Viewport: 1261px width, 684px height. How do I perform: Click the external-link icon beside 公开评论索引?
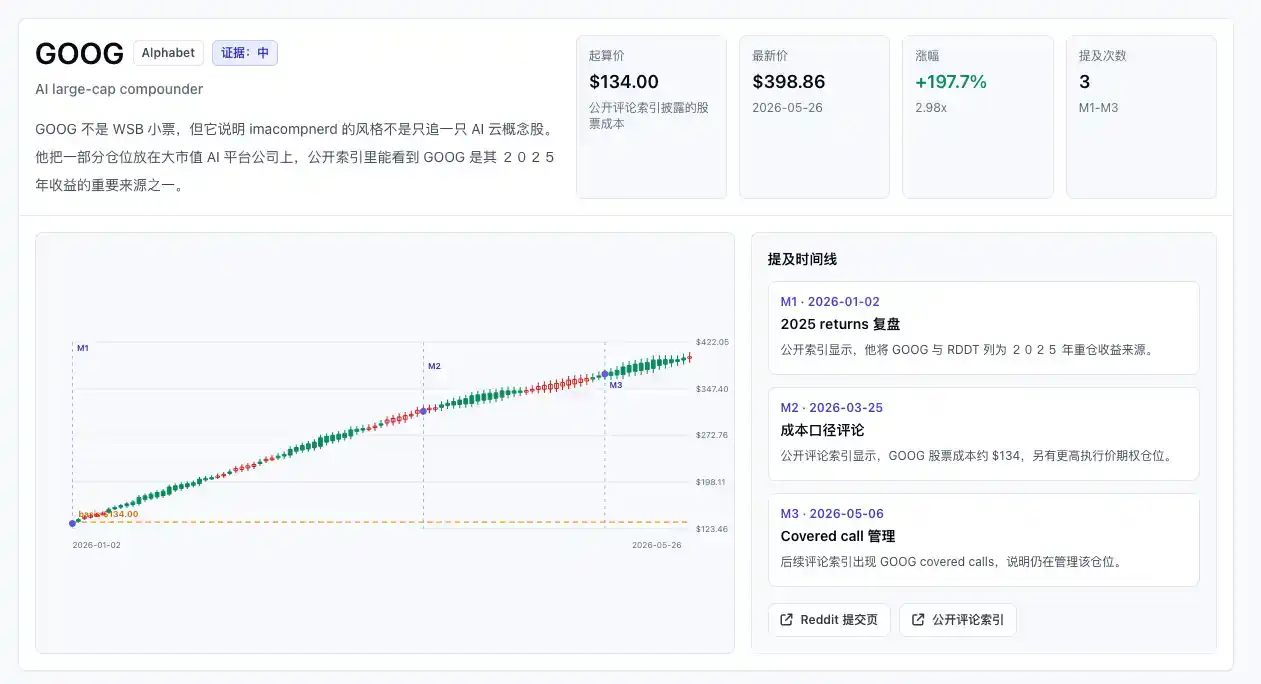(x=918, y=620)
